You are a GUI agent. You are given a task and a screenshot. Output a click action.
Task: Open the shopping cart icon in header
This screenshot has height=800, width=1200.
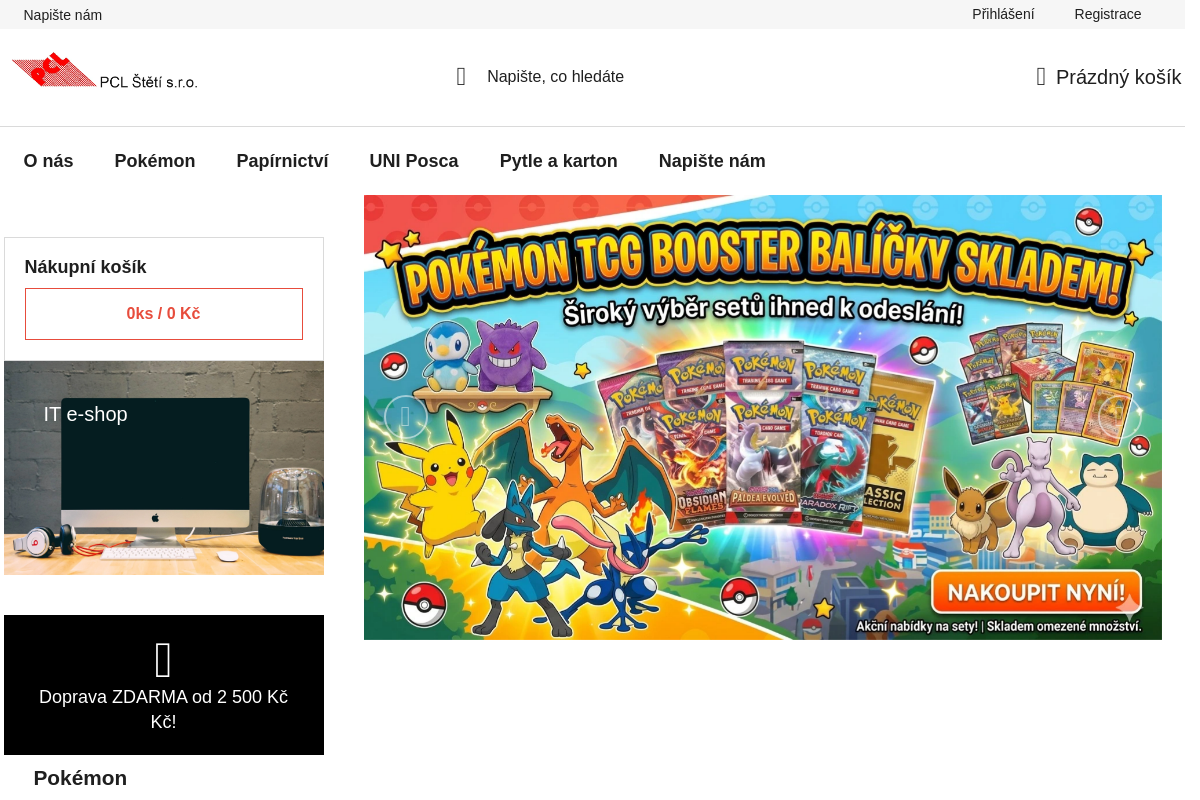click(1041, 77)
